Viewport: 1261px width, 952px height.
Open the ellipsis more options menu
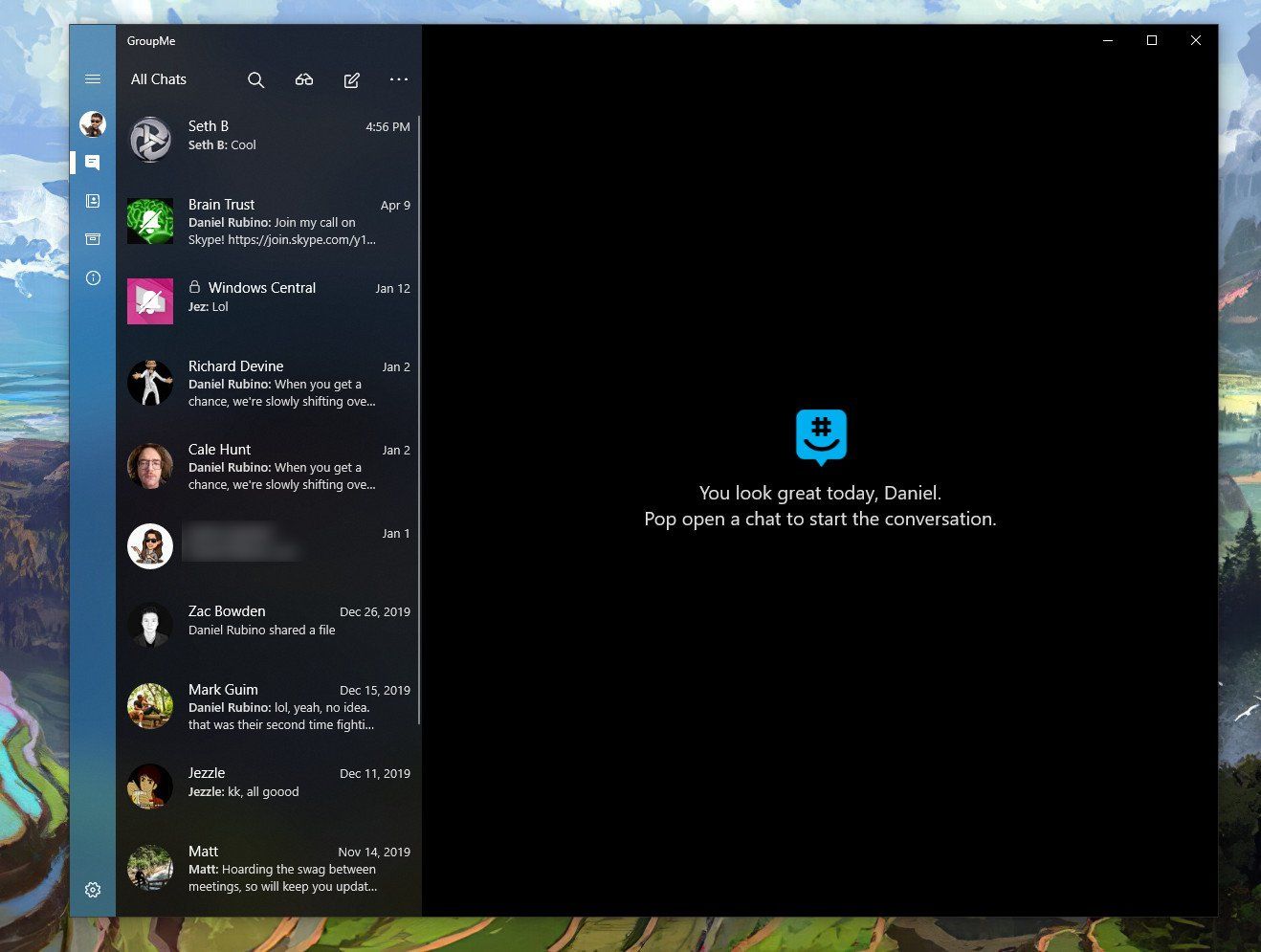(x=399, y=79)
